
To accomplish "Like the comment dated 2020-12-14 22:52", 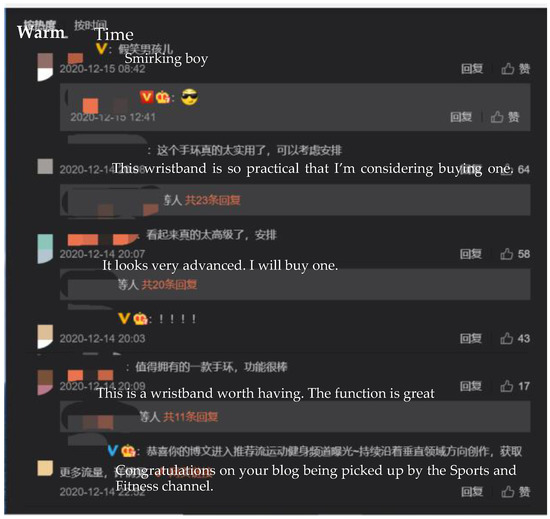I will pyautogui.click(x=515, y=492).
